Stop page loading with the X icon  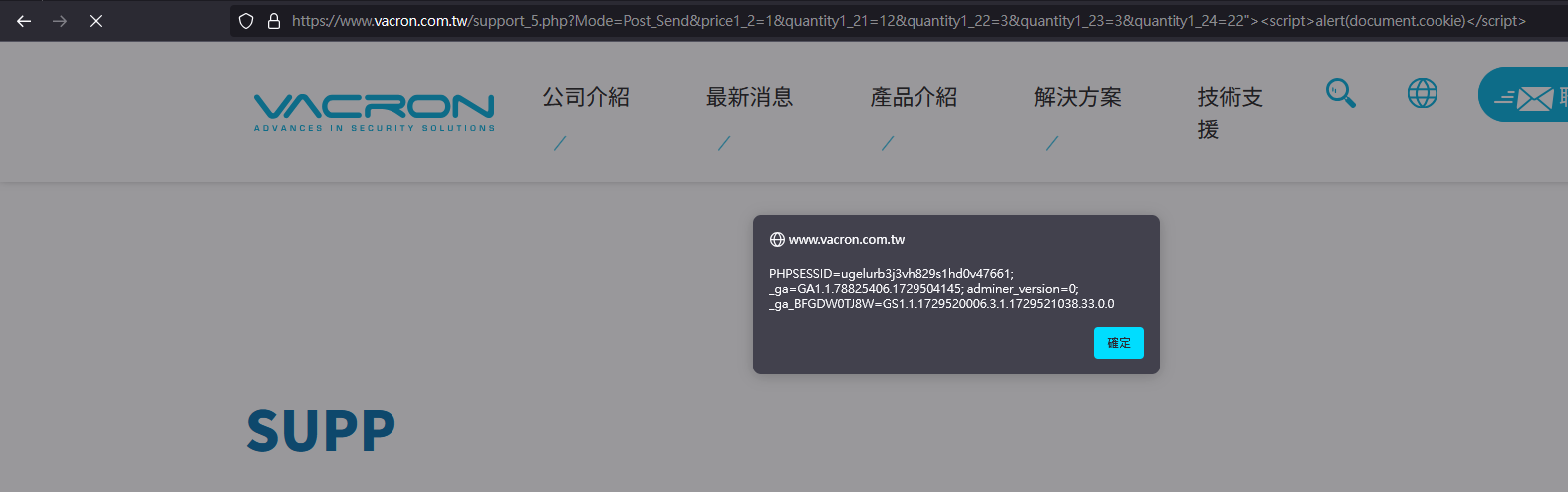point(96,21)
